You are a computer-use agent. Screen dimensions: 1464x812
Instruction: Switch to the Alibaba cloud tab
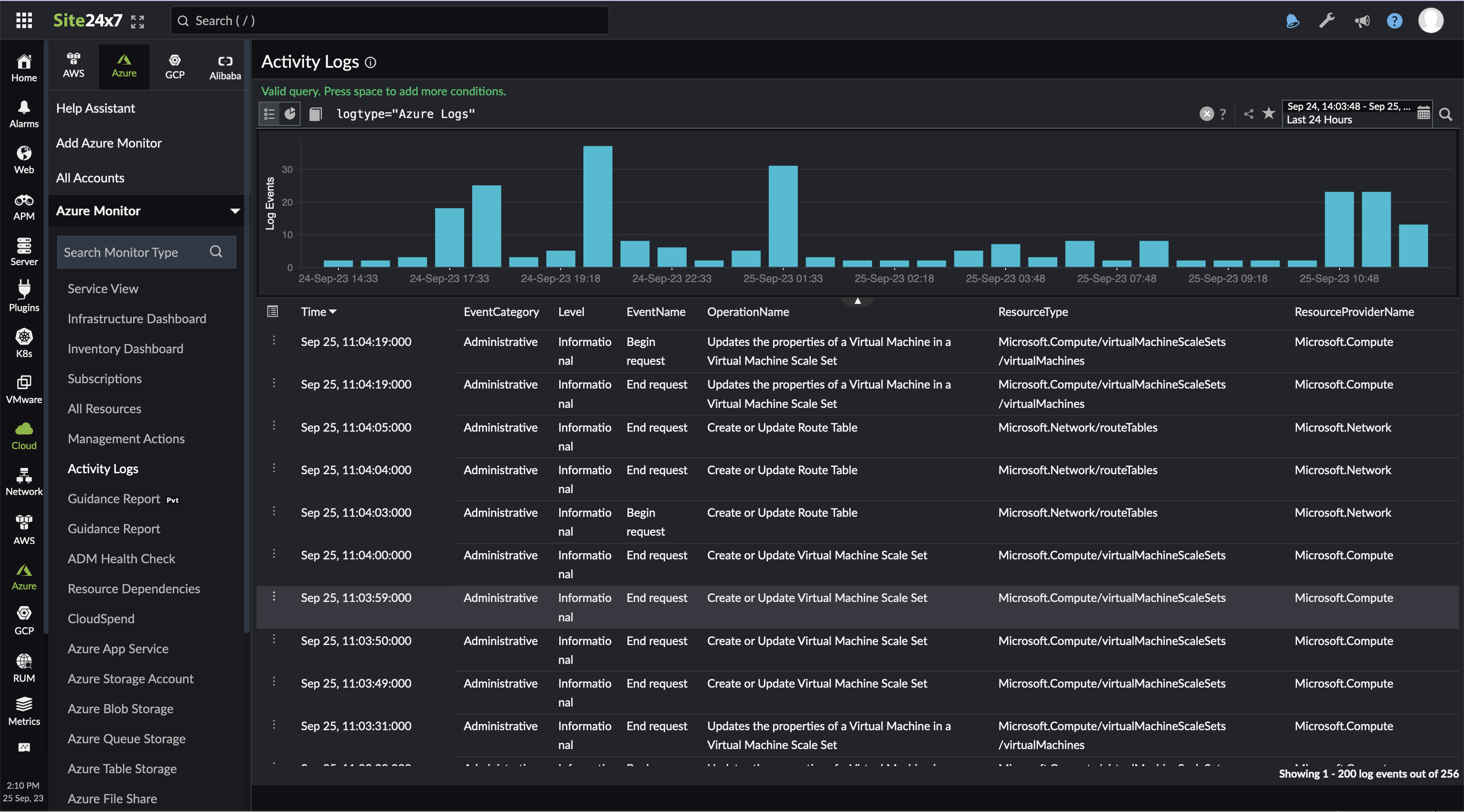click(225, 66)
